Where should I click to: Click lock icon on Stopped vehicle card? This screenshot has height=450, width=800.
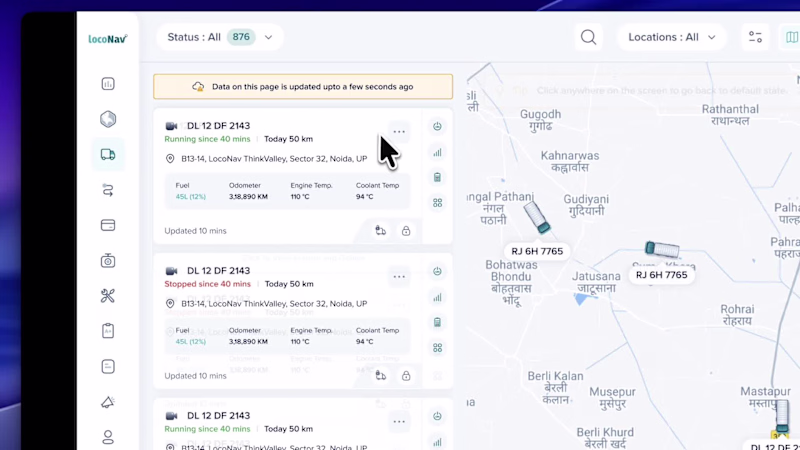(x=406, y=376)
